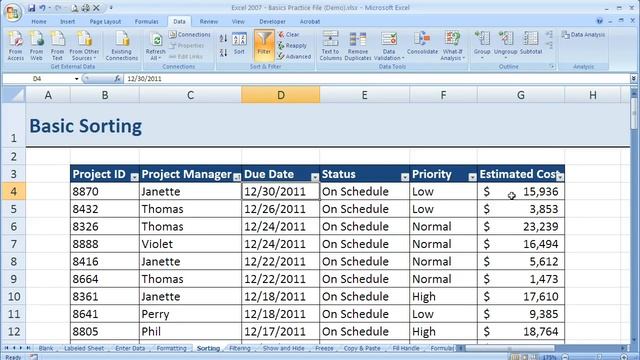This screenshot has height=360, width=640.
Task: Open the Help question mark icon
Action: coord(599,21)
